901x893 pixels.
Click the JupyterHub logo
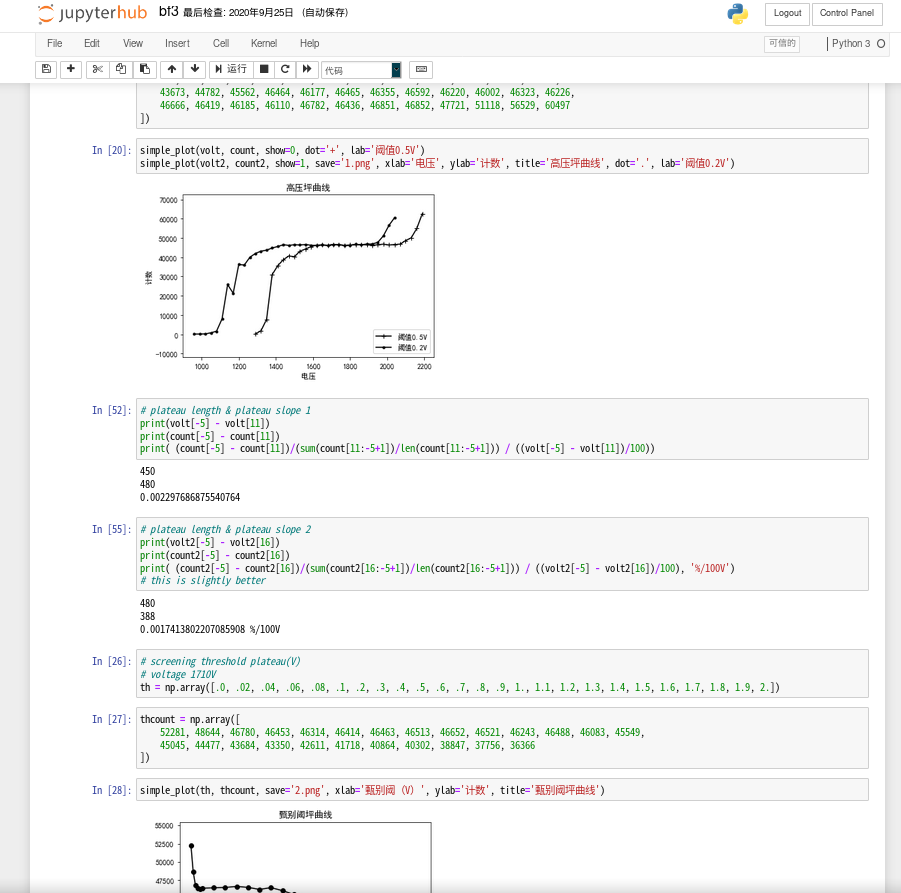tap(92, 14)
